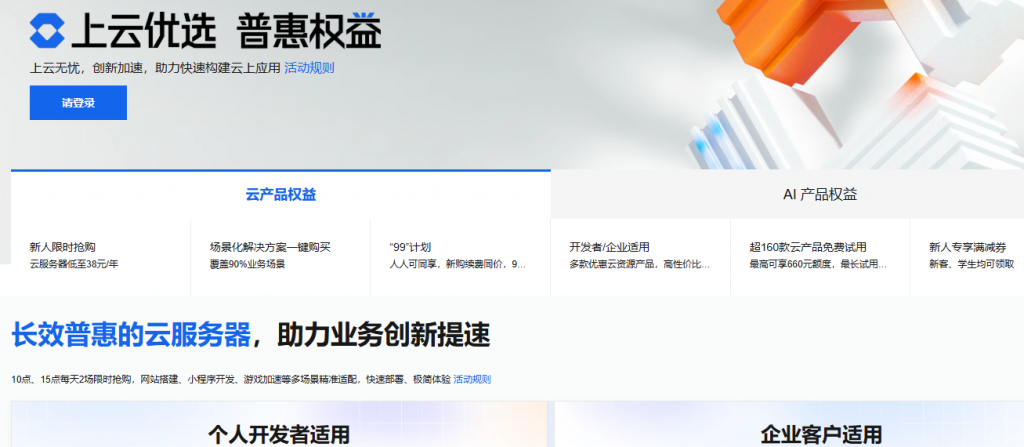The height and width of the screenshot is (447, 1024).
Task: Click the 个人开发者适用 card
Action: [279, 432]
